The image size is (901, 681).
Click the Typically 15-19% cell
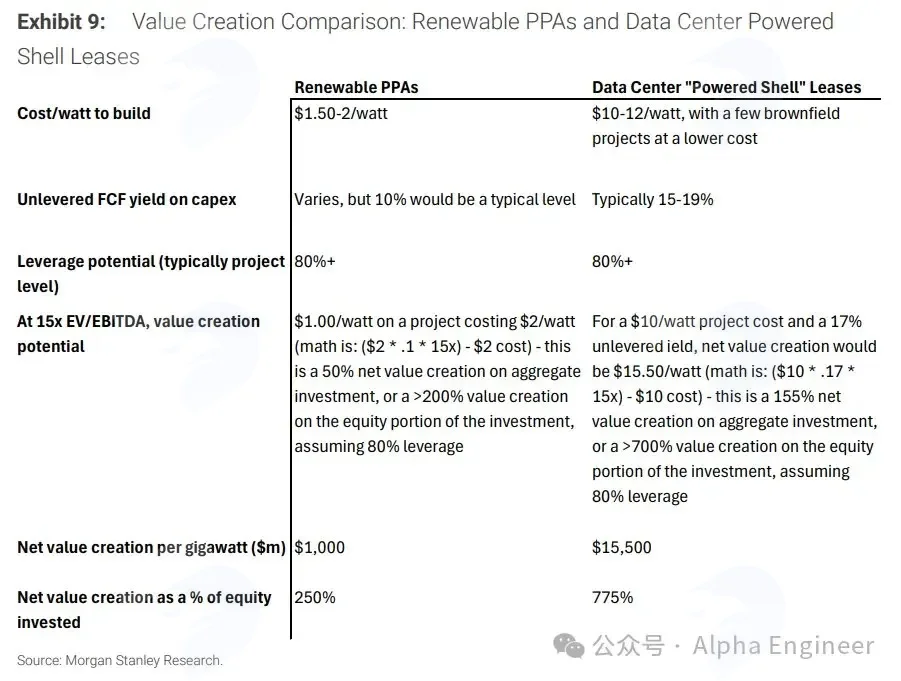coord(653,199)
